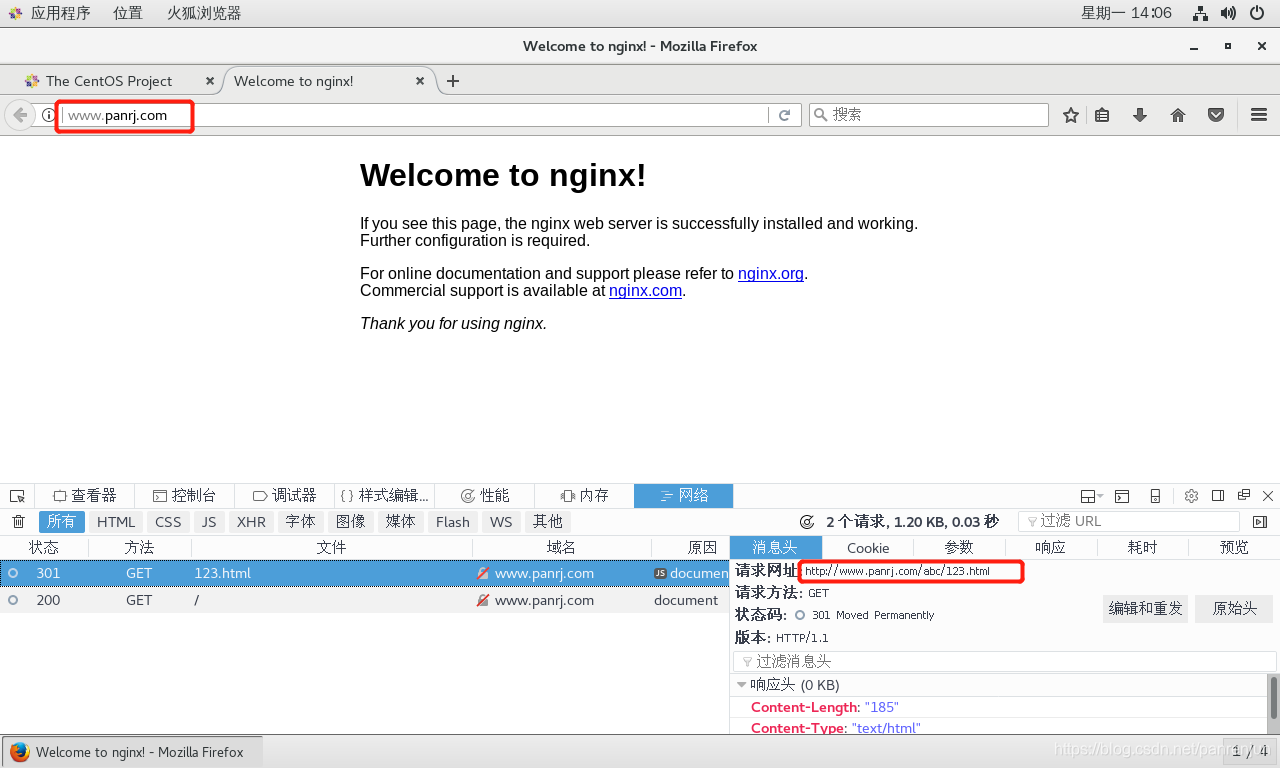Collapse the 响应头 response headers section
The height and width of the screenshot is (768, 1280).
[742, 685]
